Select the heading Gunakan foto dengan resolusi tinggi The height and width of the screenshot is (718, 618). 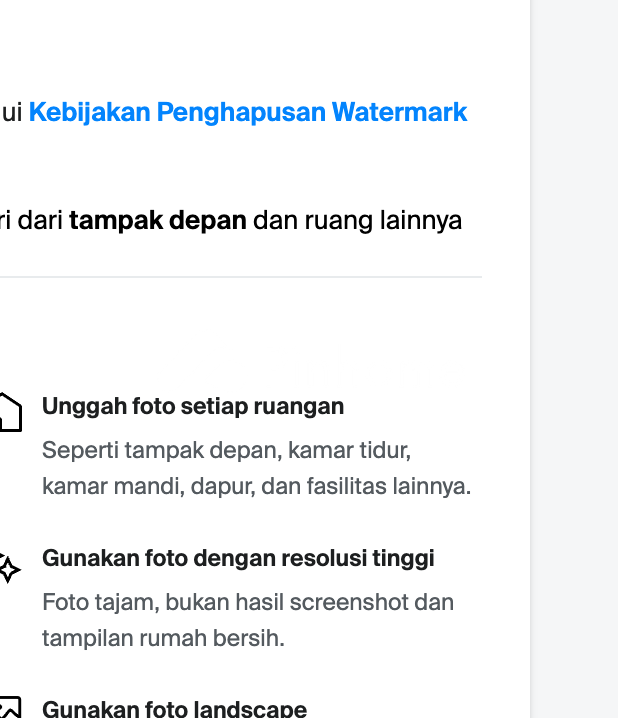coord(238,558)
